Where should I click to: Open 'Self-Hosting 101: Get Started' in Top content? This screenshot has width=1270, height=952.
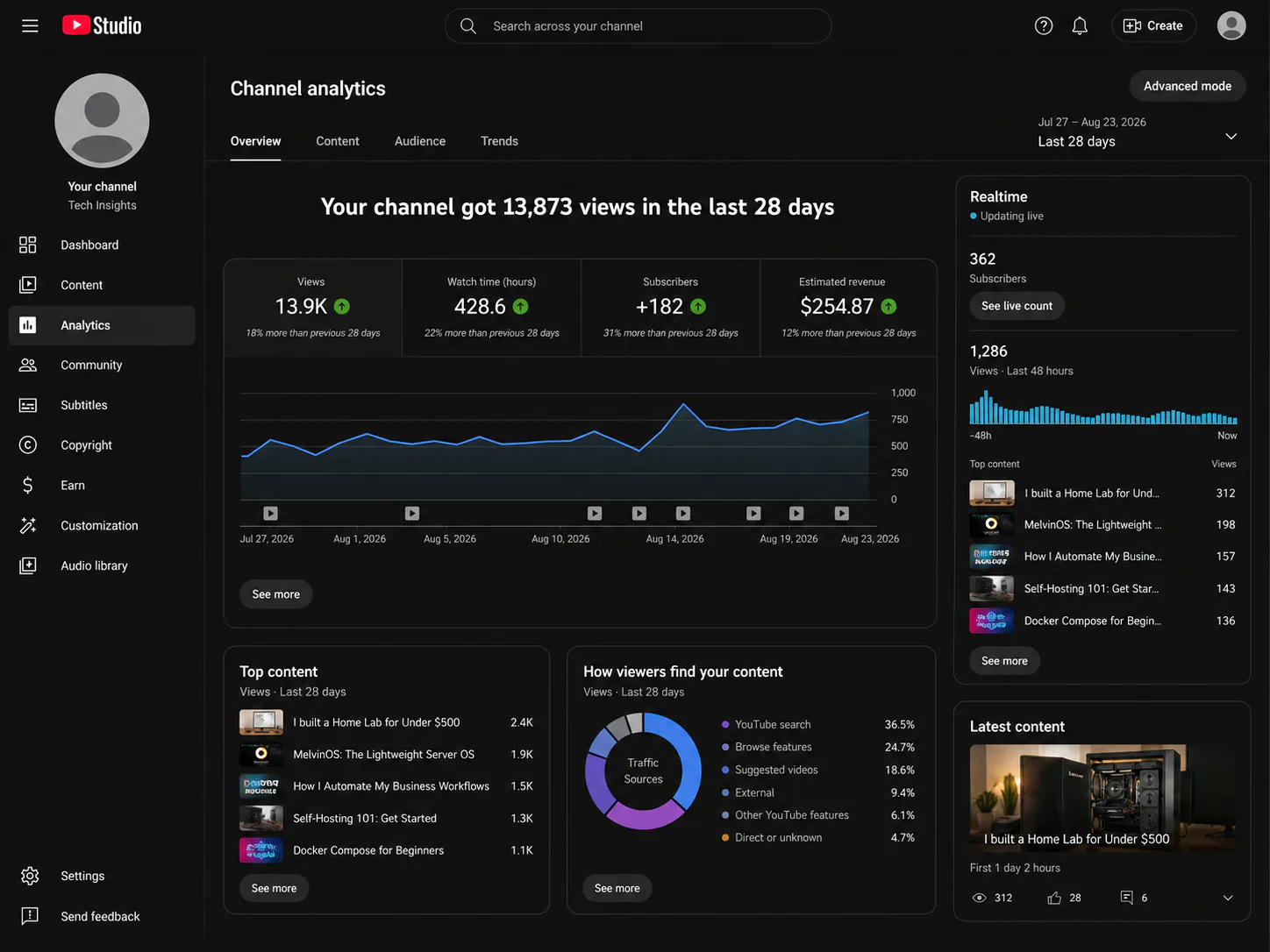click(386, 819)
